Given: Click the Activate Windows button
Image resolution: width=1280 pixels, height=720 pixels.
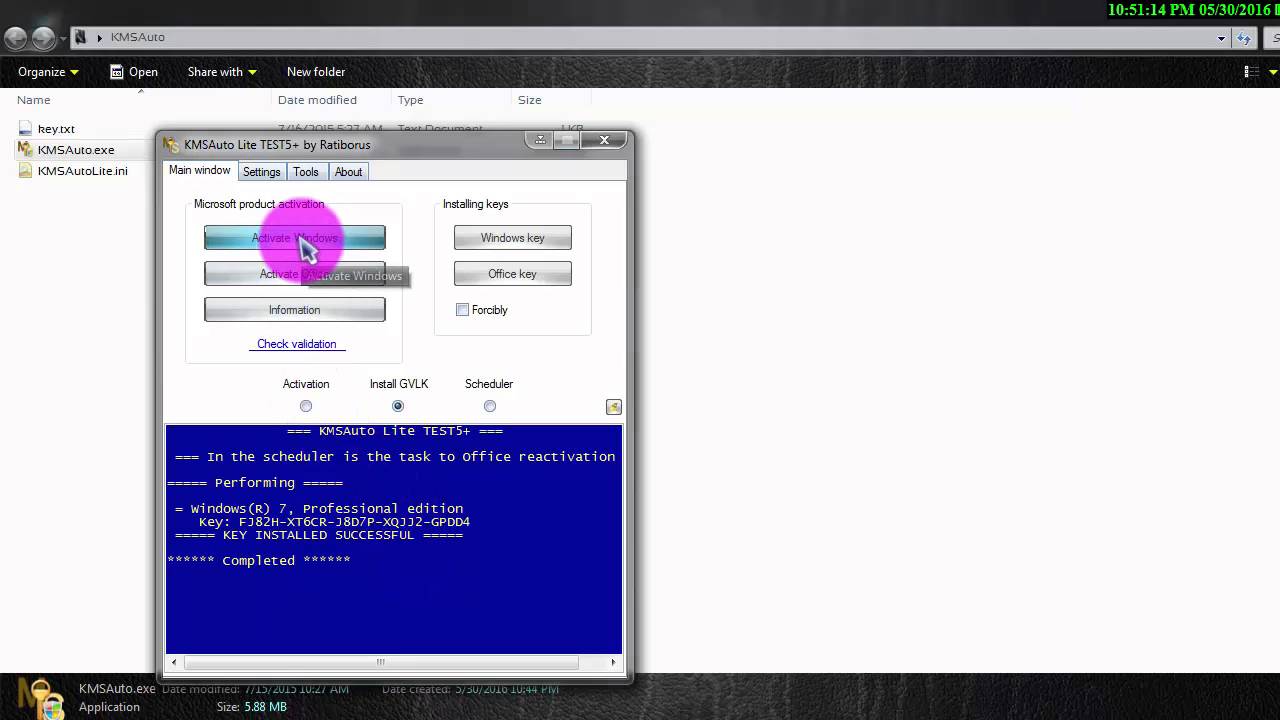Looking at the screenshot, I should (294, 238).
